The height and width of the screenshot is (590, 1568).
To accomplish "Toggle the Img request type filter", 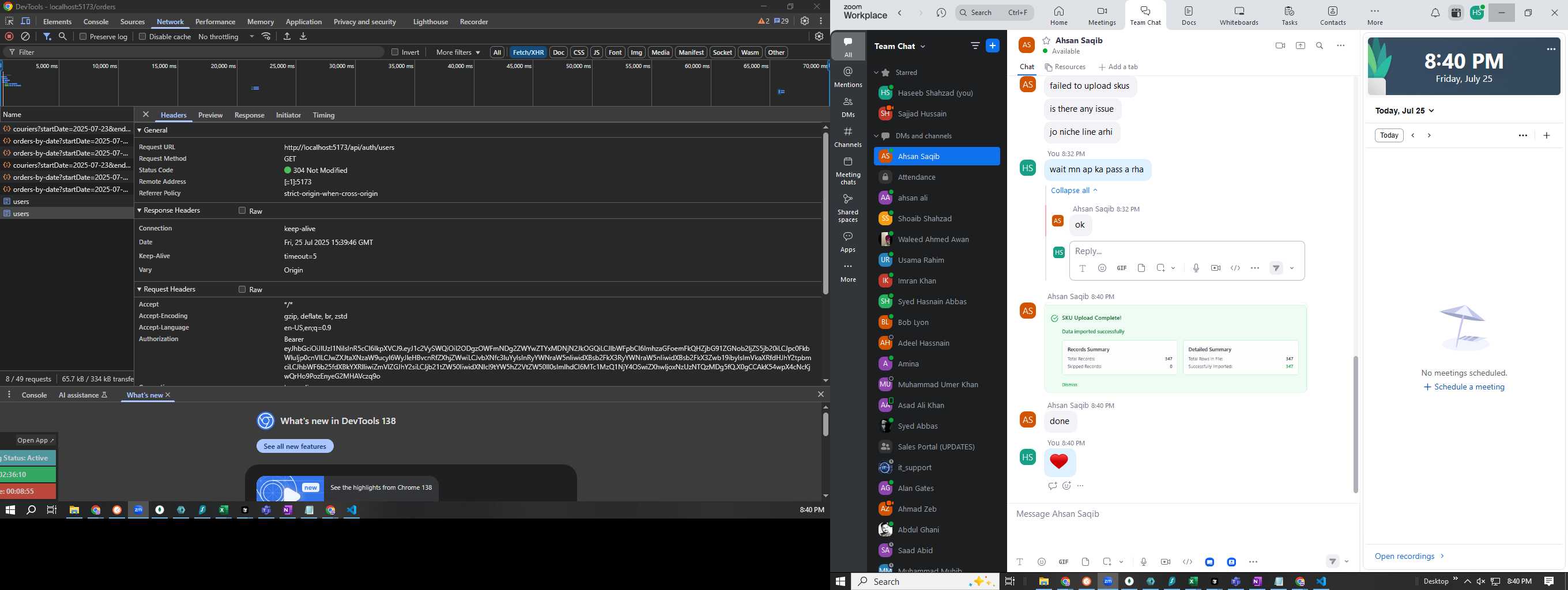I will coord(636,52).
